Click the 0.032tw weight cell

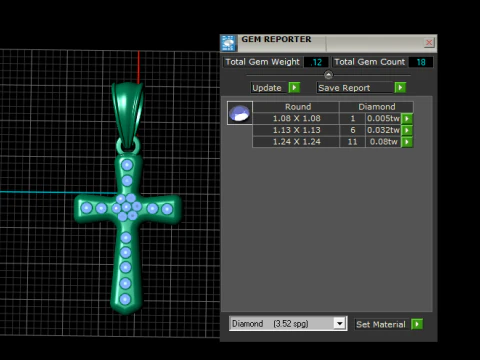coord(383,130)
